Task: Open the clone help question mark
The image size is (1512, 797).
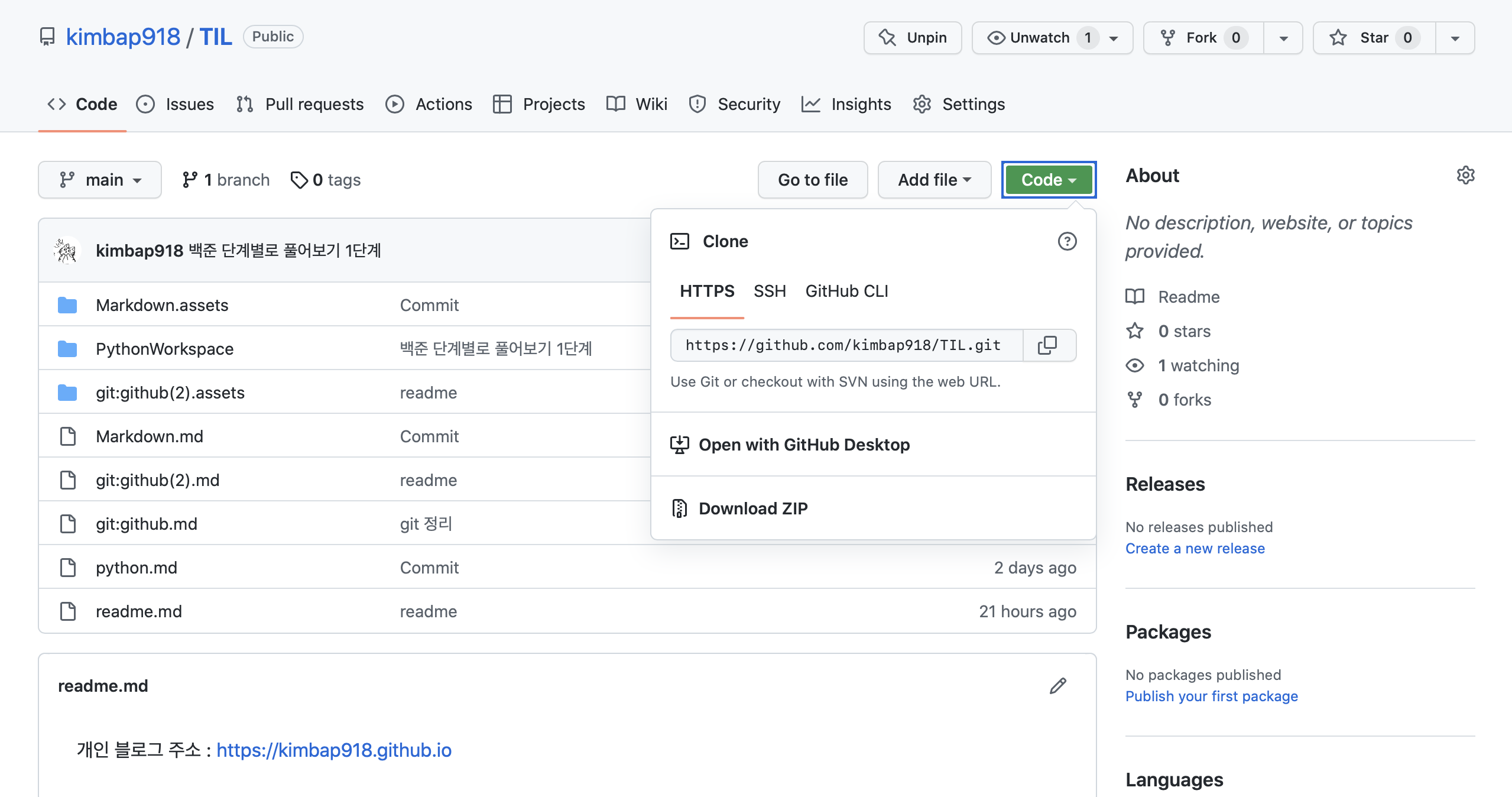Action: [x=1067, y=241]
